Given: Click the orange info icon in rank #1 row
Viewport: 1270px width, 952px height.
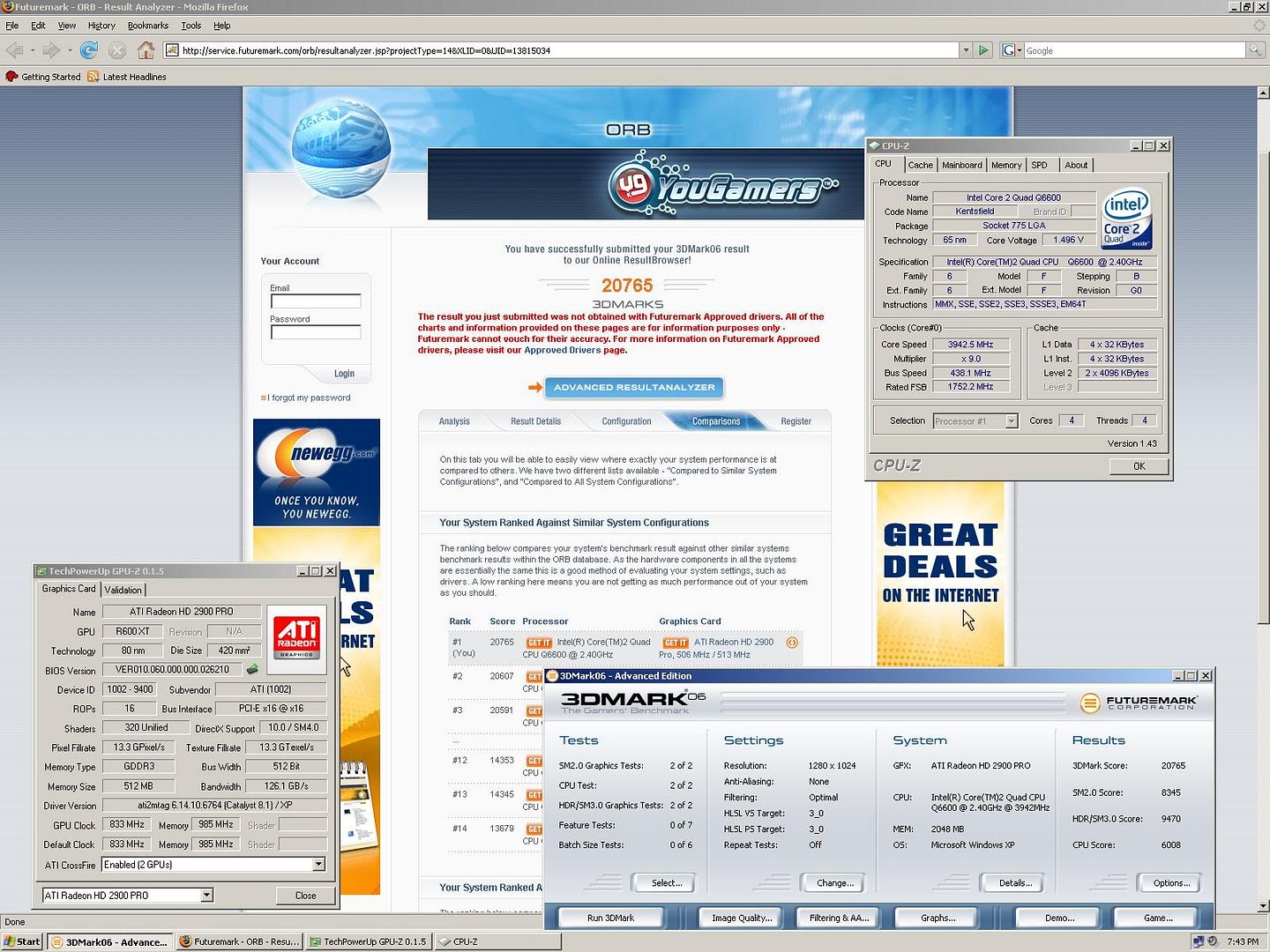Looking at the screenshot, I should click(792, 643).
